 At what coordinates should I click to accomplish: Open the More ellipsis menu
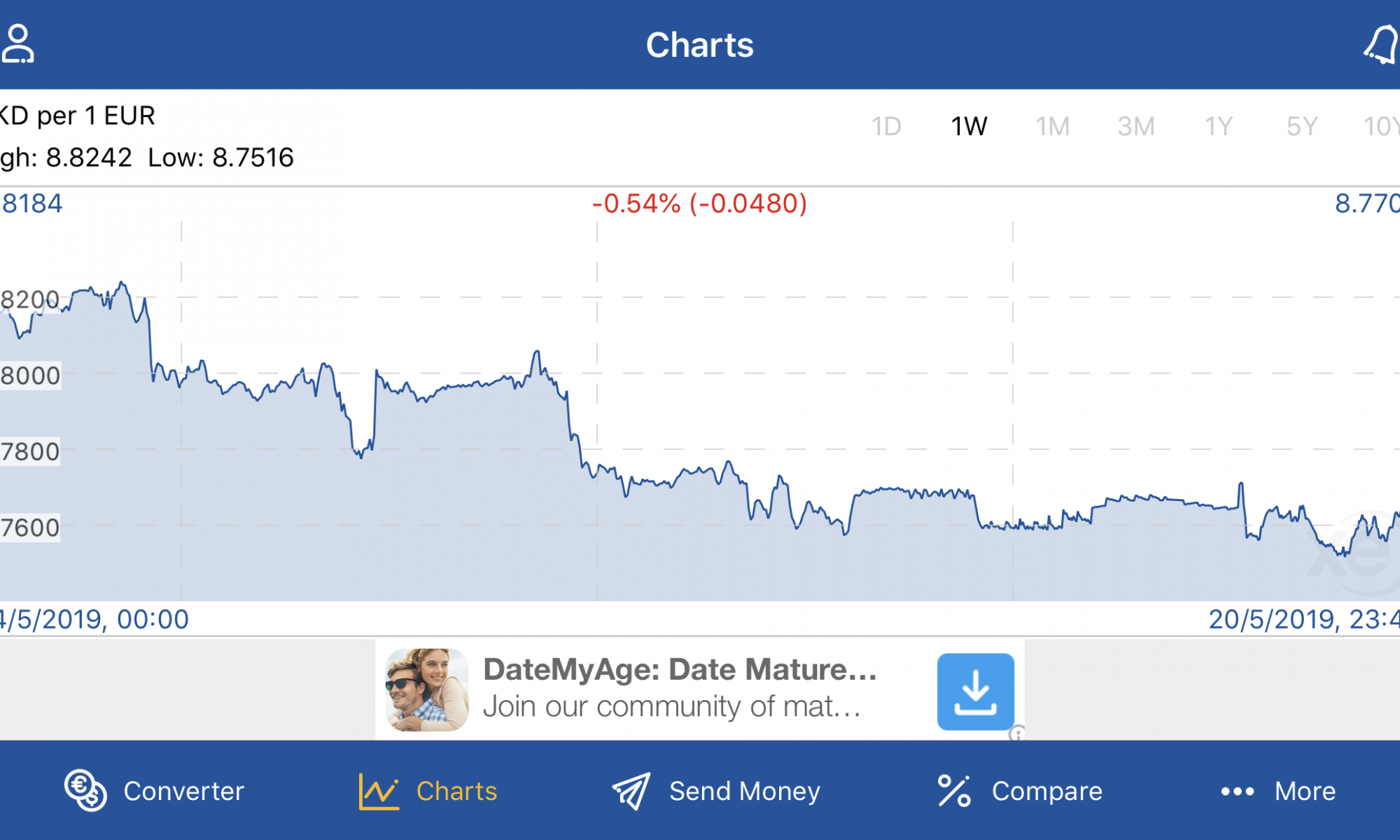tap(1237, 792)
